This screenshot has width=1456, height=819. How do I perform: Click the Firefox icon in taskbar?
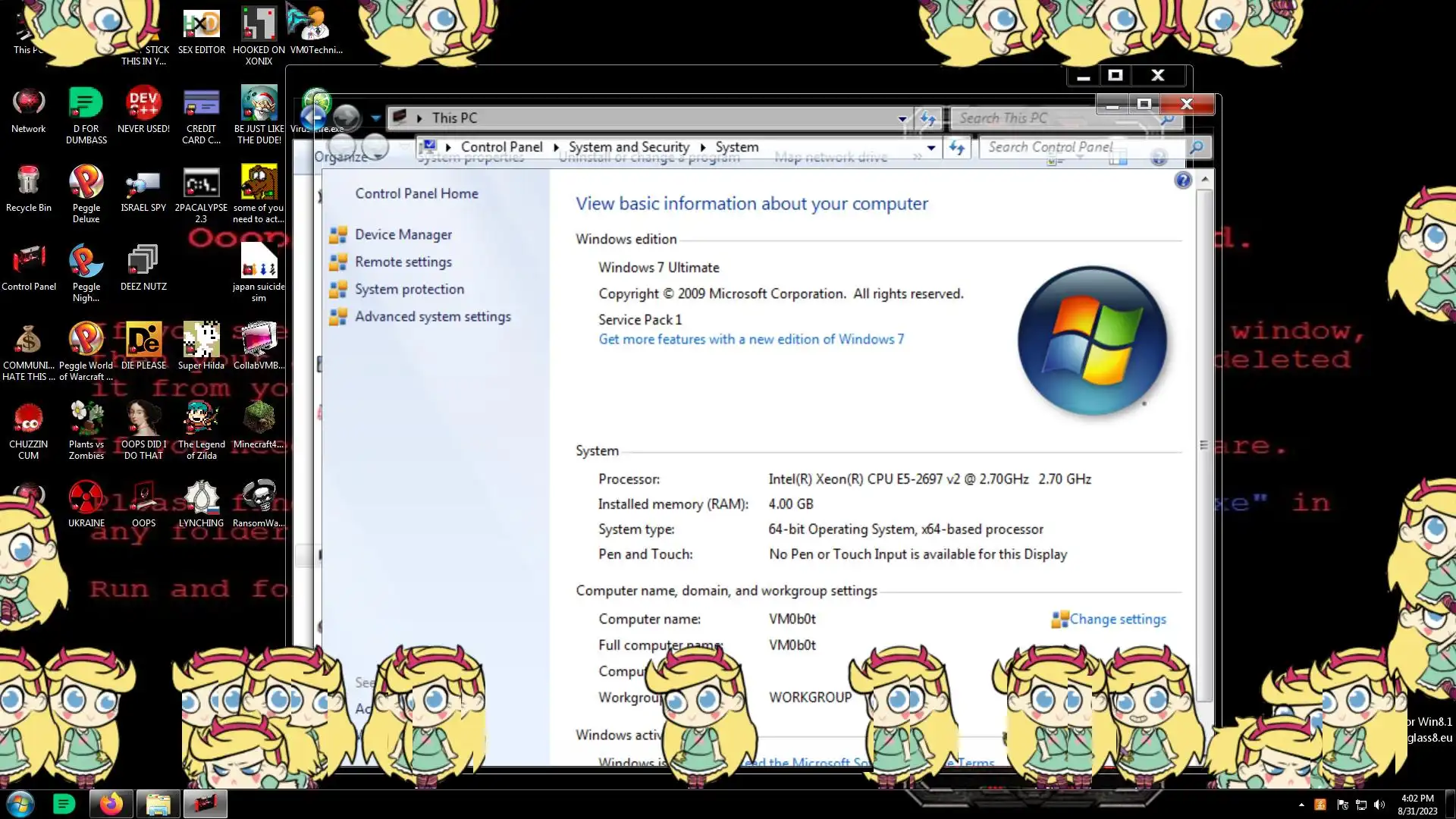111,804
